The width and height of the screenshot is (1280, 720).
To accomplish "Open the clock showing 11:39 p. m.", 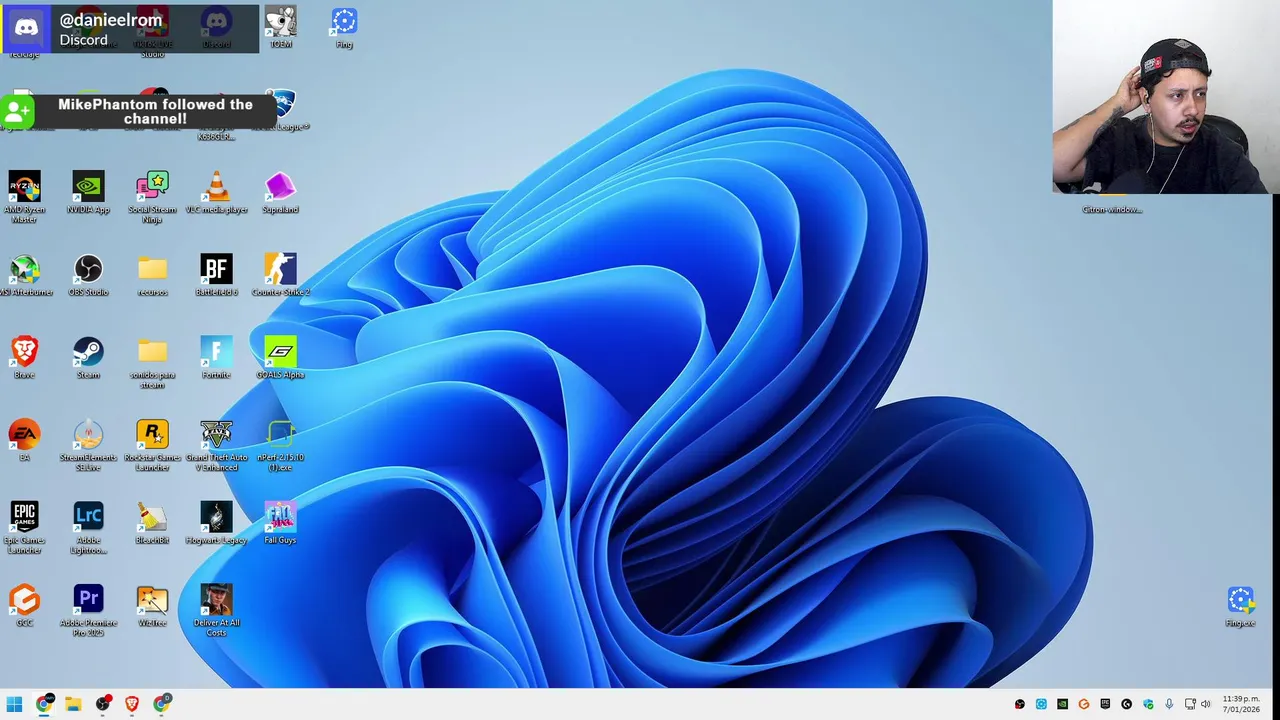I will (x=1241, y=704).
